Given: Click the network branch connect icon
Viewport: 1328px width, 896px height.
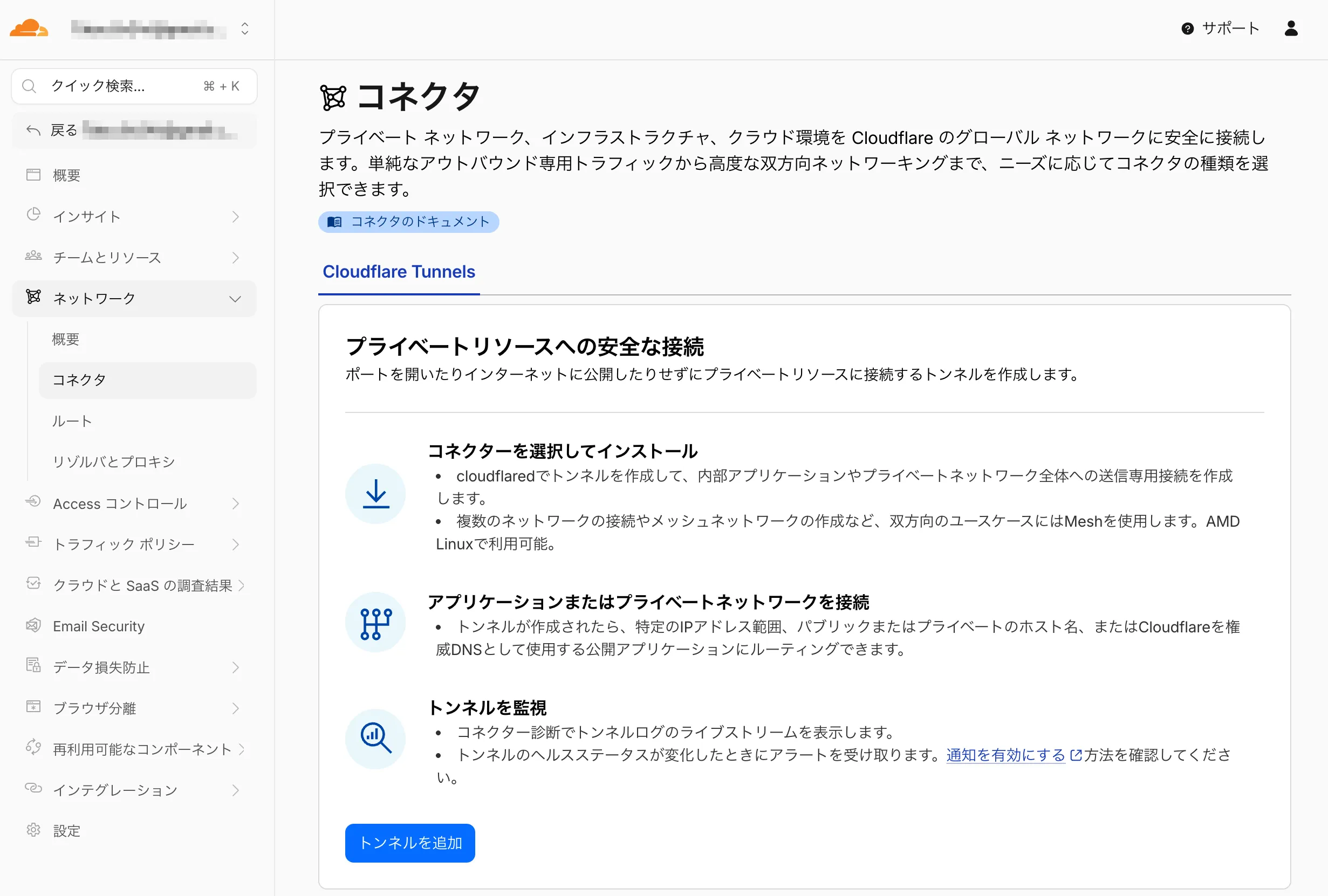Looking at the screenshot, I should click(x=375, y=623).
